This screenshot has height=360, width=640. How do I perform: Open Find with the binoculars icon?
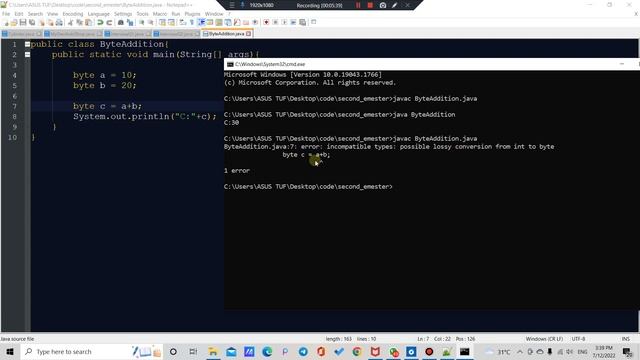click(x=121, y=22)
